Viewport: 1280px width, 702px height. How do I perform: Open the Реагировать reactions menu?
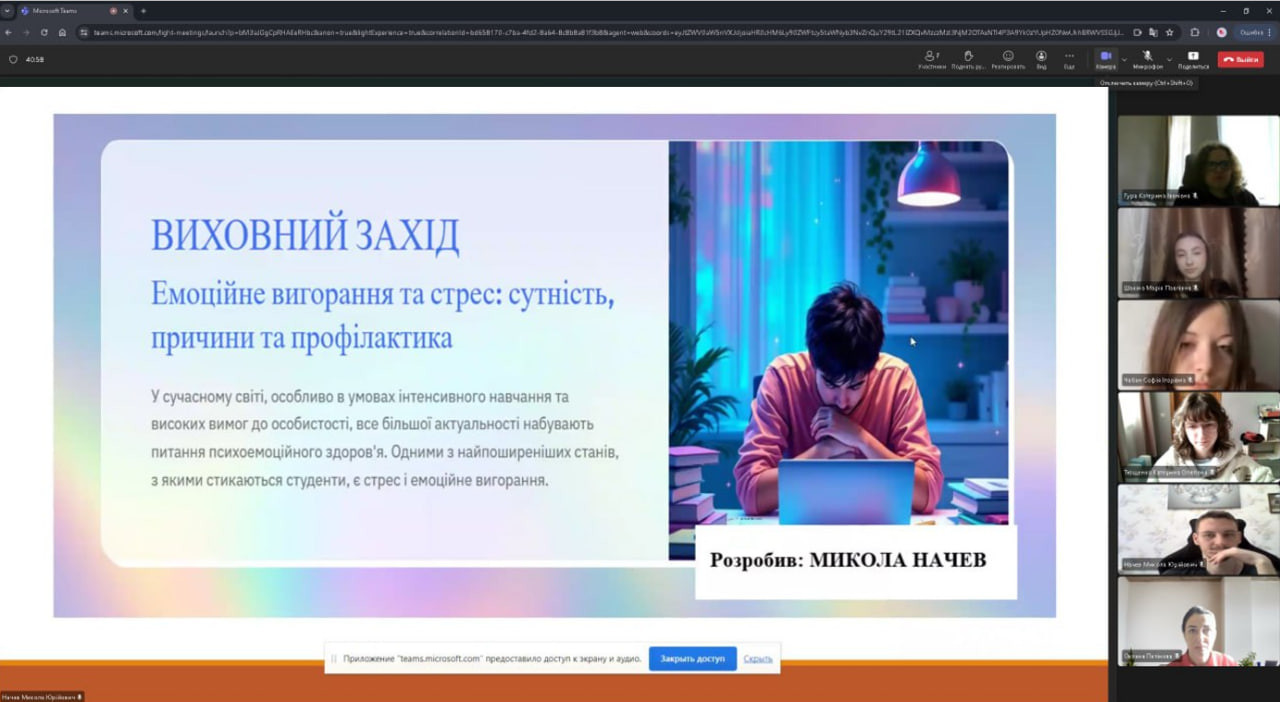tap(1008, 59)
